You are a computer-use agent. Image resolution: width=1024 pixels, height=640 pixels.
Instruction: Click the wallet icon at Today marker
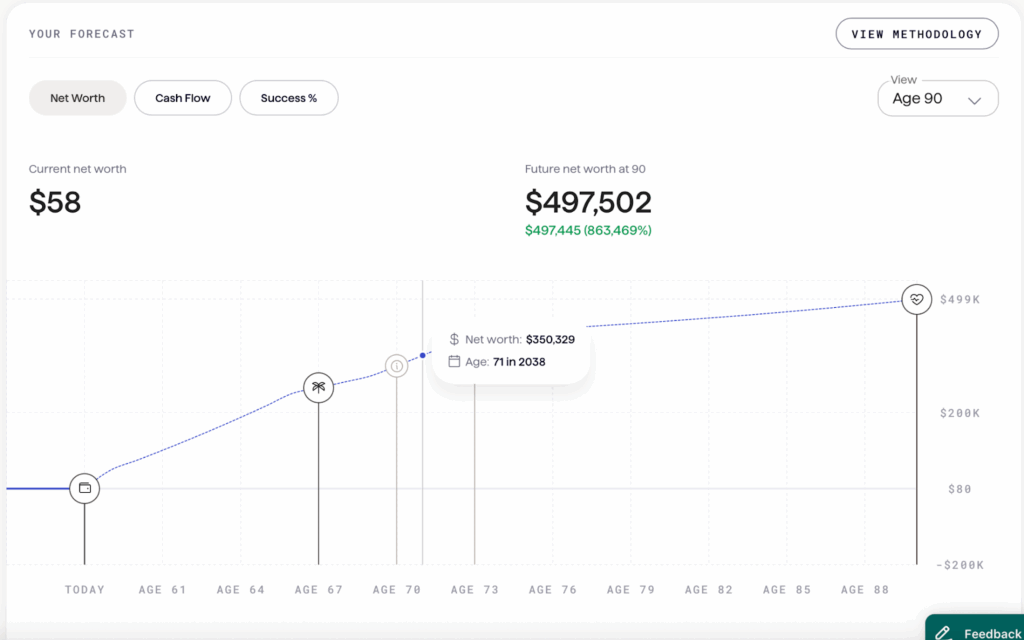coord(85,489)
